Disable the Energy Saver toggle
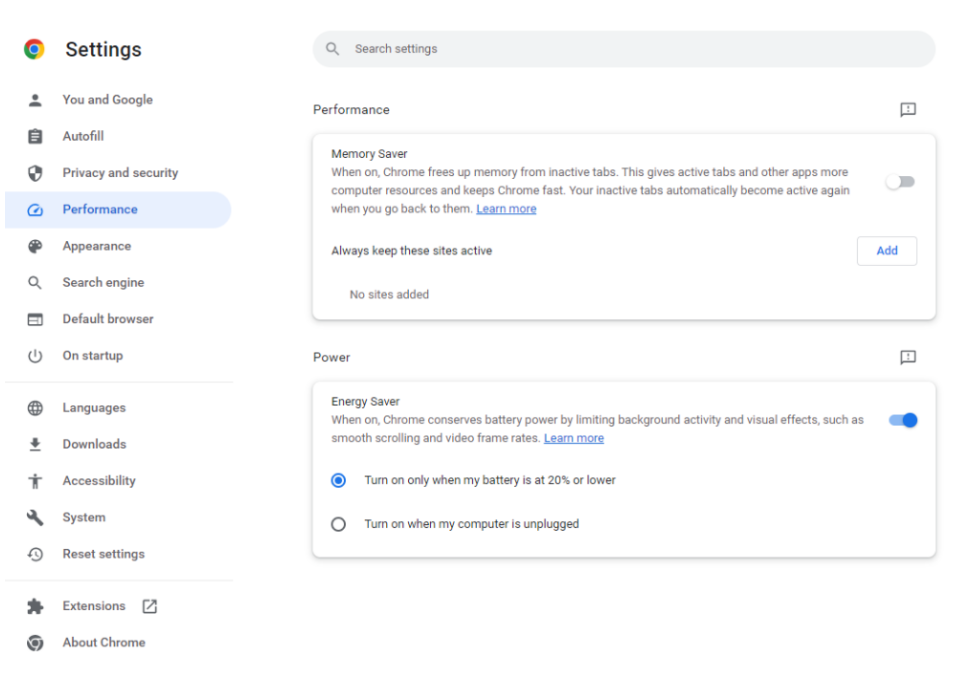The width and height of the screenshot is (980, 691). [903, 420]
